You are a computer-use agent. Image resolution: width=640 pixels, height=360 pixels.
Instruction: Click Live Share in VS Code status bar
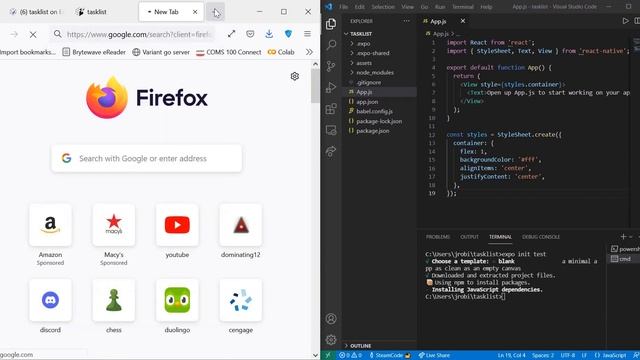point(434,355)
